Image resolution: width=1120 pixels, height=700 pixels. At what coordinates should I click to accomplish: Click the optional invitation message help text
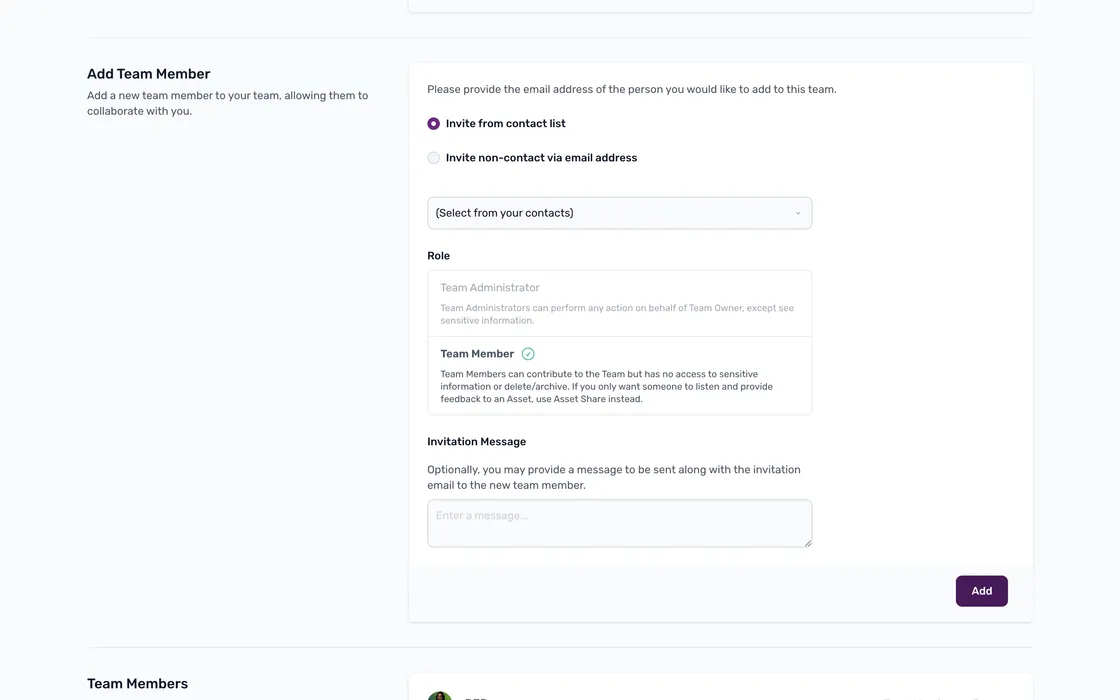point(613,477)
